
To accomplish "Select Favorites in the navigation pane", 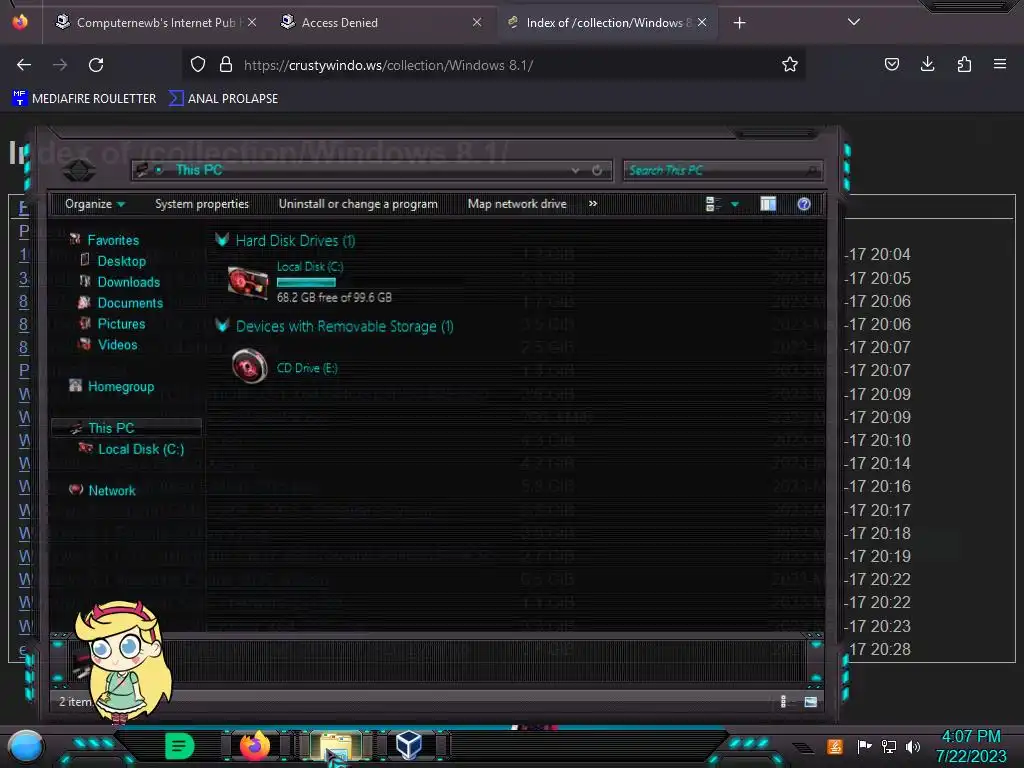I will (113, 240).
